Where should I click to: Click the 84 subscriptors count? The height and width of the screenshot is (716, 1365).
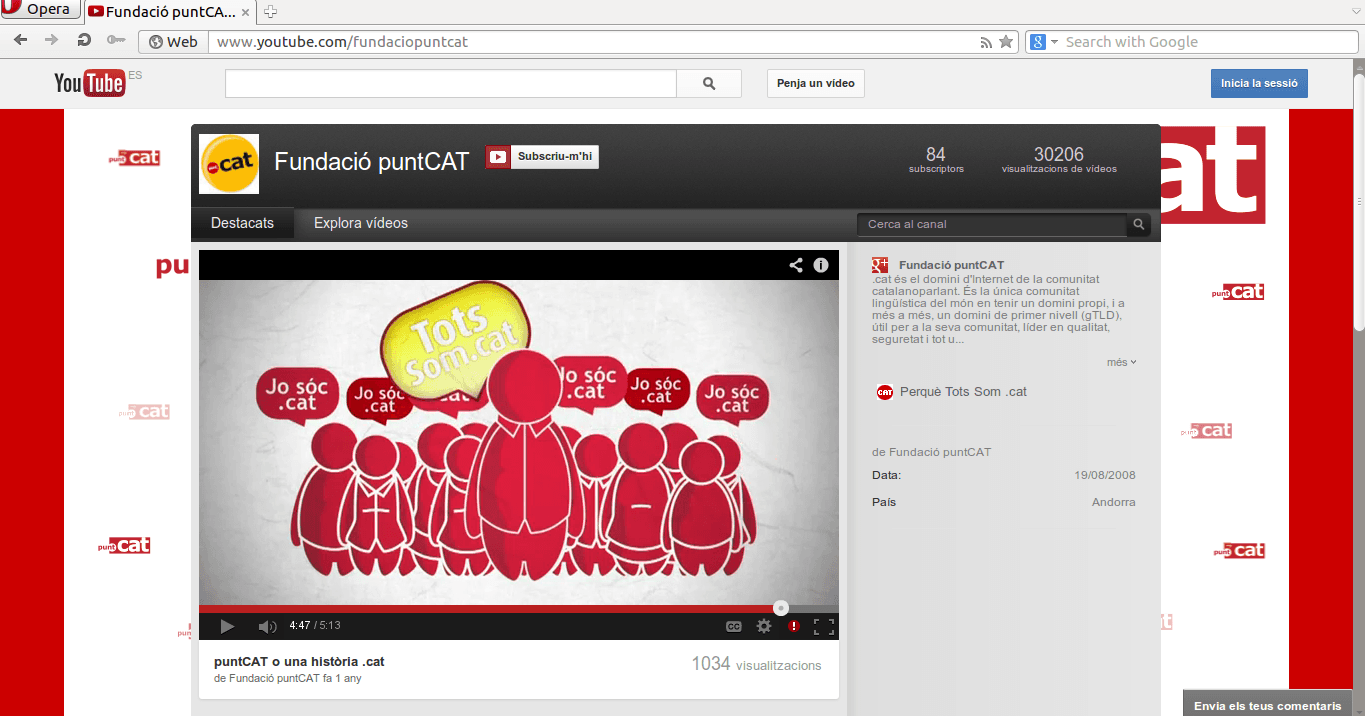pos(936,159)
